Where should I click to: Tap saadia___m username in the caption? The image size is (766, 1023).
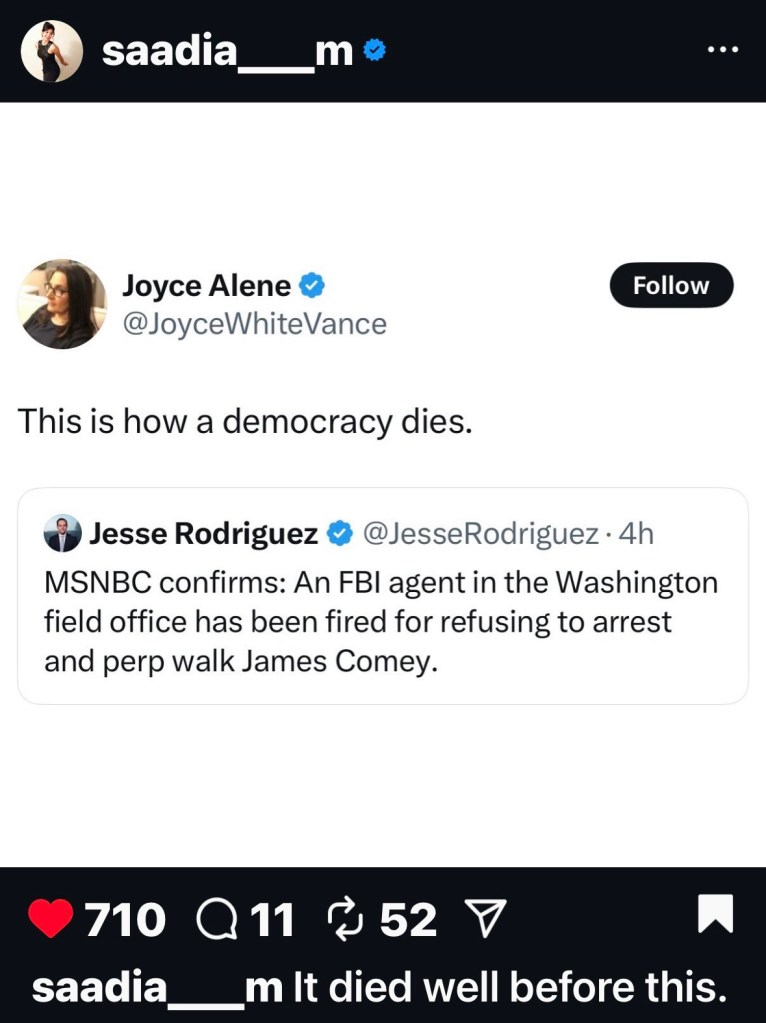pos(157,987)
